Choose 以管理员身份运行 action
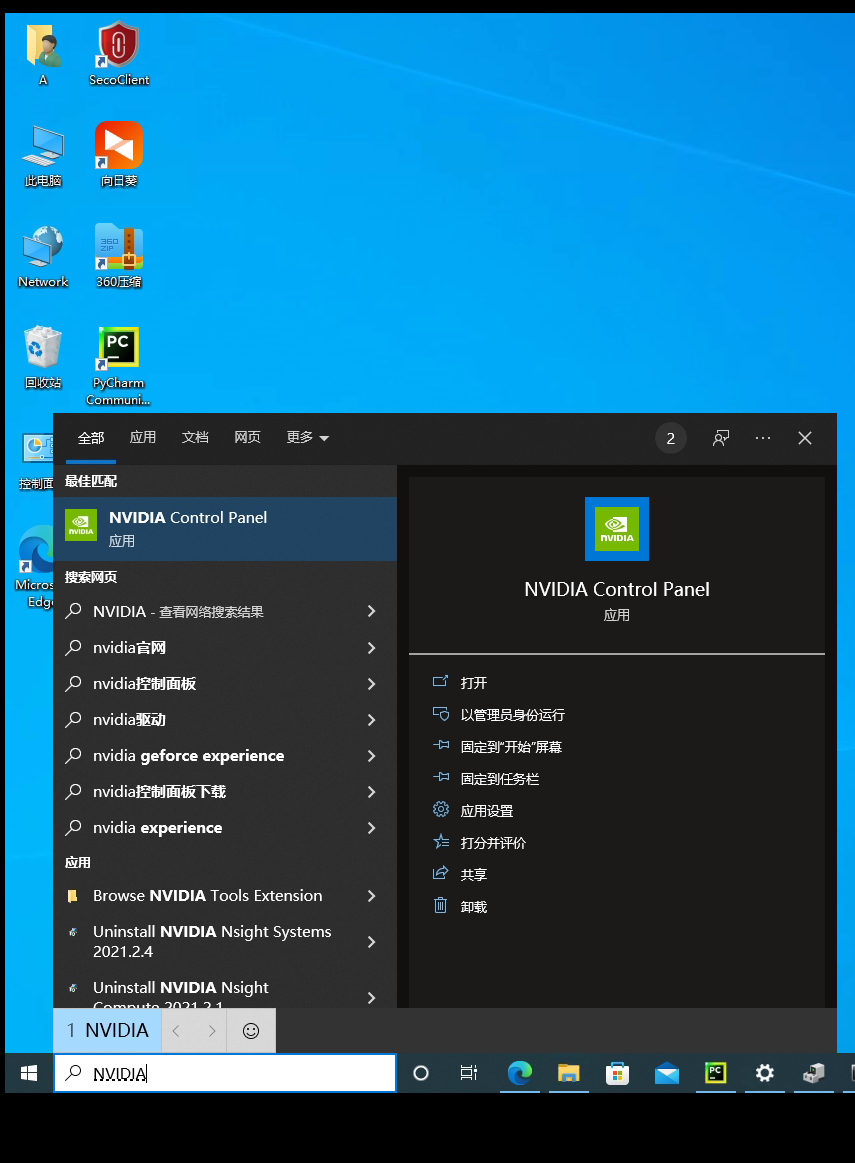The height and width of the screenshot is (1163, 855). 498,714
